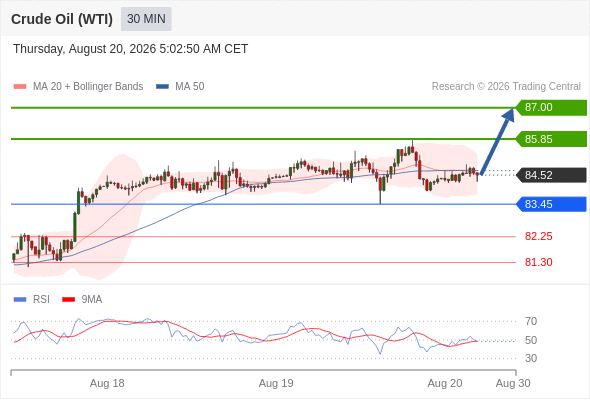Click the Aug 20 date on the axis

click(445, 383)
